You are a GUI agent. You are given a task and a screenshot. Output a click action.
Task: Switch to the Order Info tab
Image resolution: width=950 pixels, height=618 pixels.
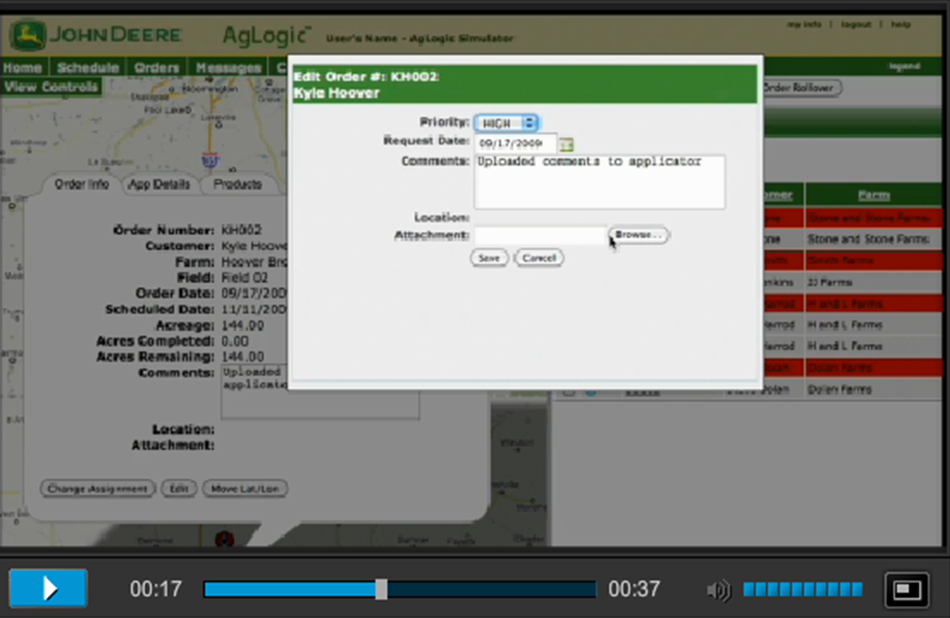tap(82, 184)
